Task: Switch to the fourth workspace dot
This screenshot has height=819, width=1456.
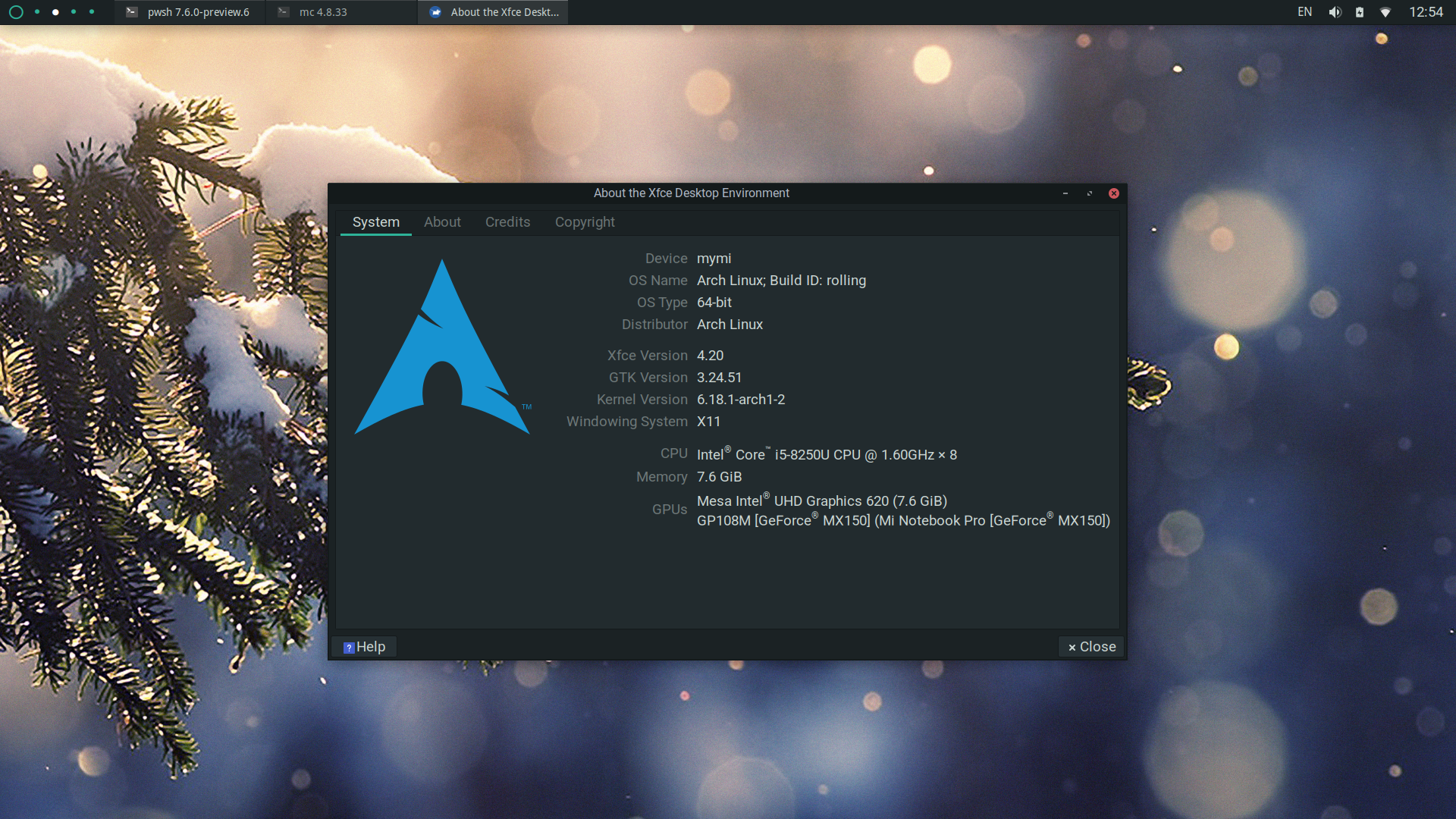Action: tap(92, 12)
